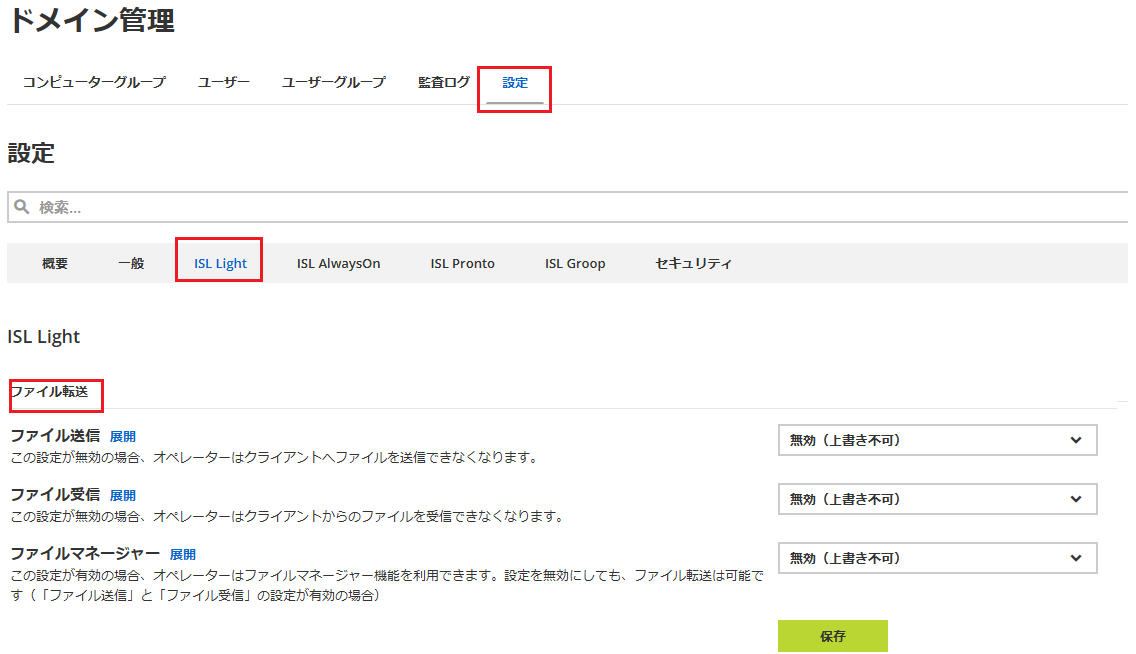Switch to ISL AlwaysOn settings

(x=338, y=264)
